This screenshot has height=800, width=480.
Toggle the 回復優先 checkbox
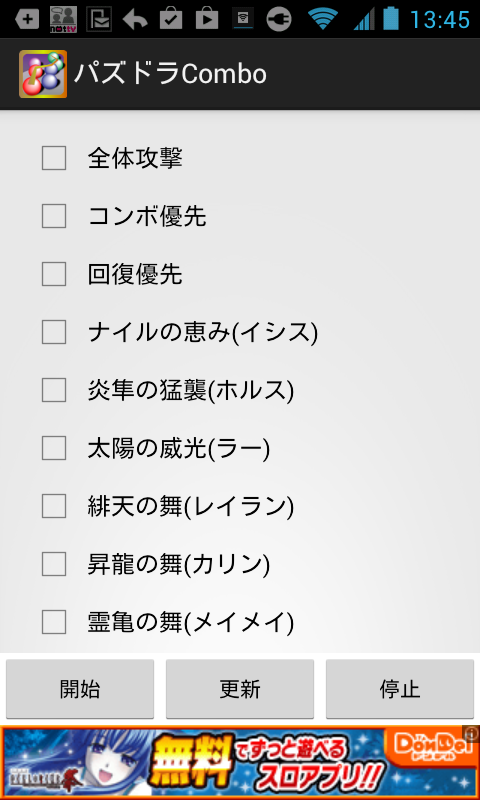54,274
